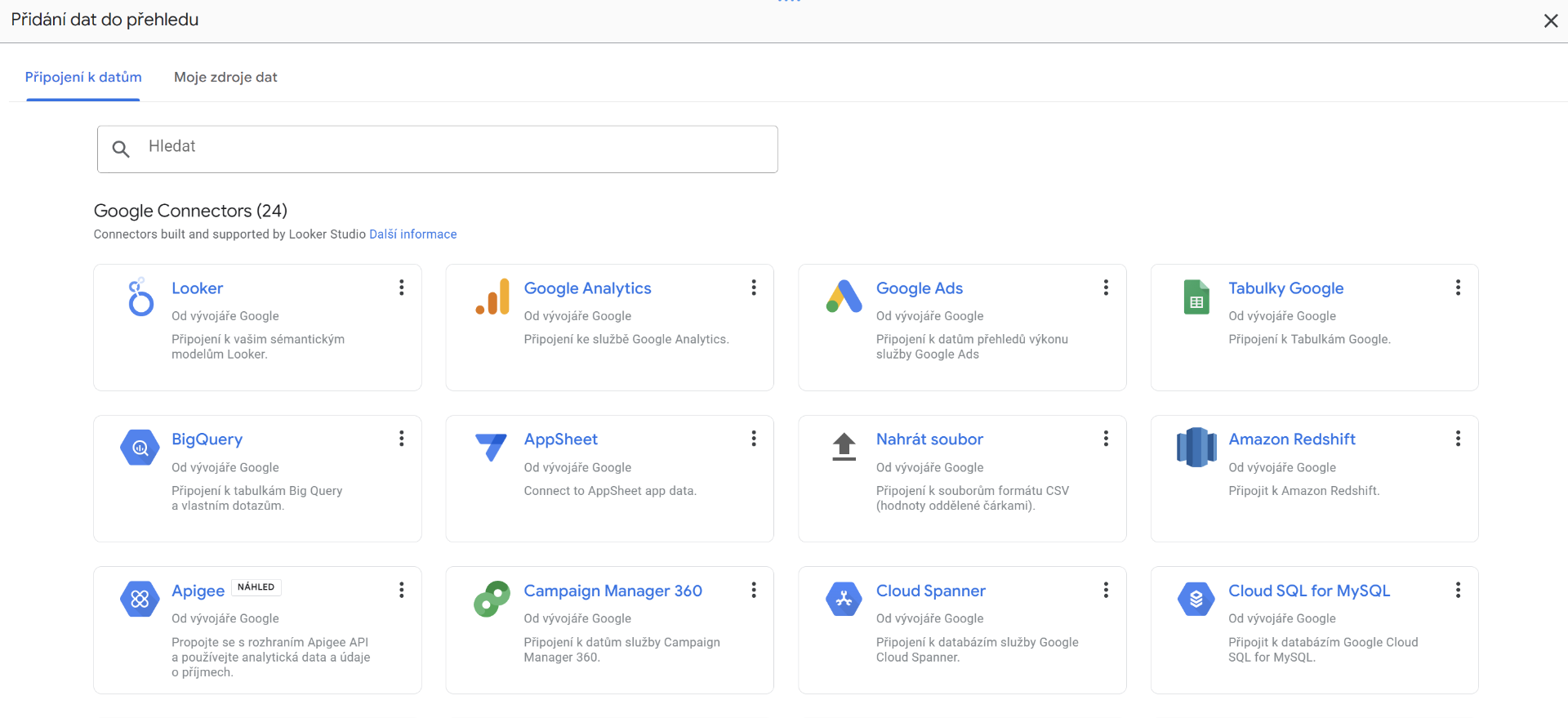1568x718 pixels.
Task: Open the Další informace link
Action: [x=412, y=234]
